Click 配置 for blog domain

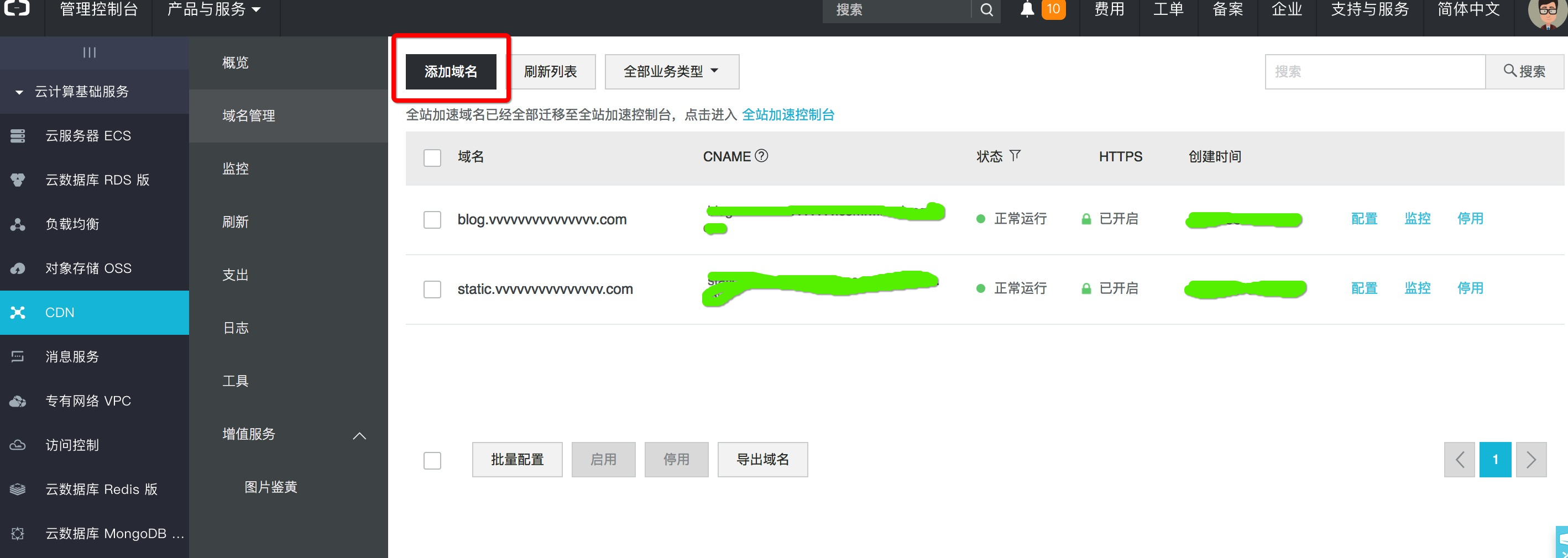click(x=1364, y=218)
